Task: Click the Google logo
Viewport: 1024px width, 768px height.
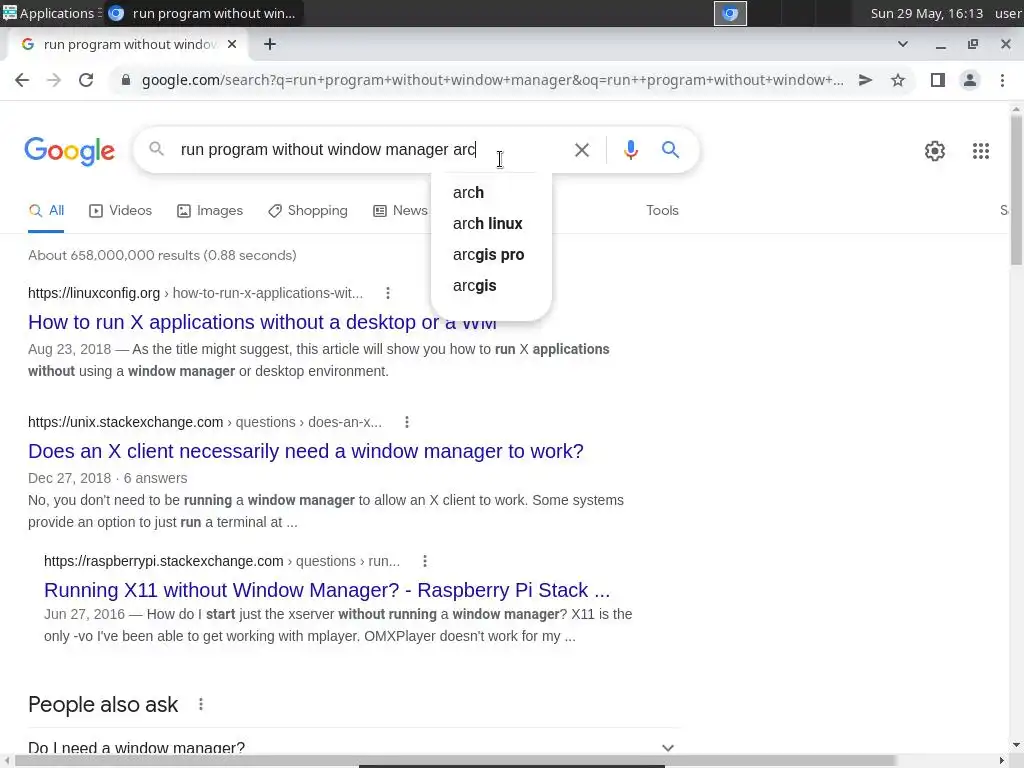Action: 70,151
